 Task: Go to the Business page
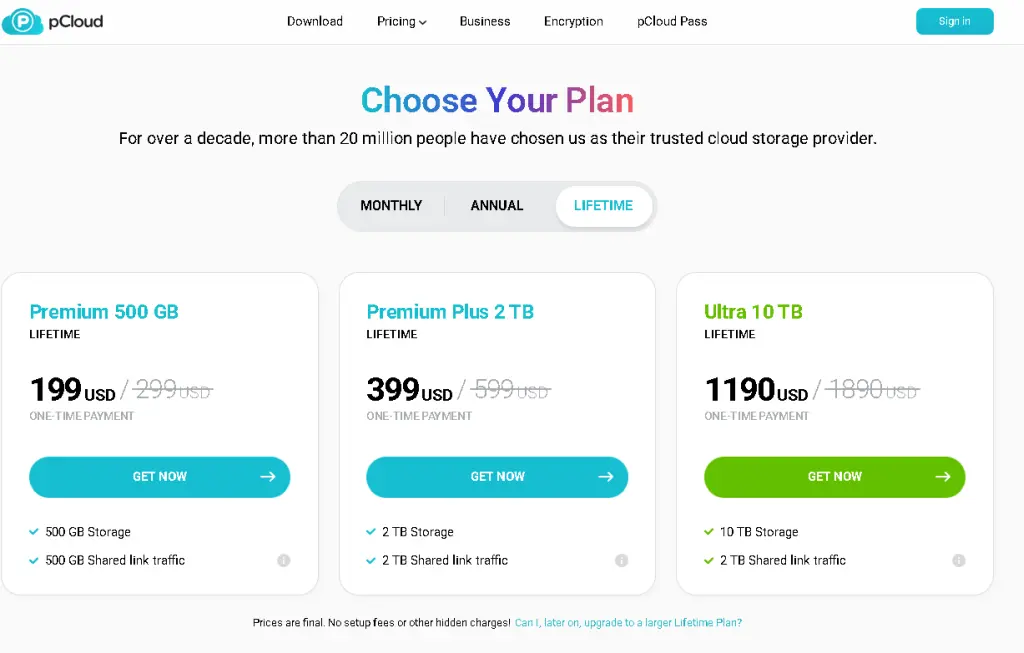[485, 22]
